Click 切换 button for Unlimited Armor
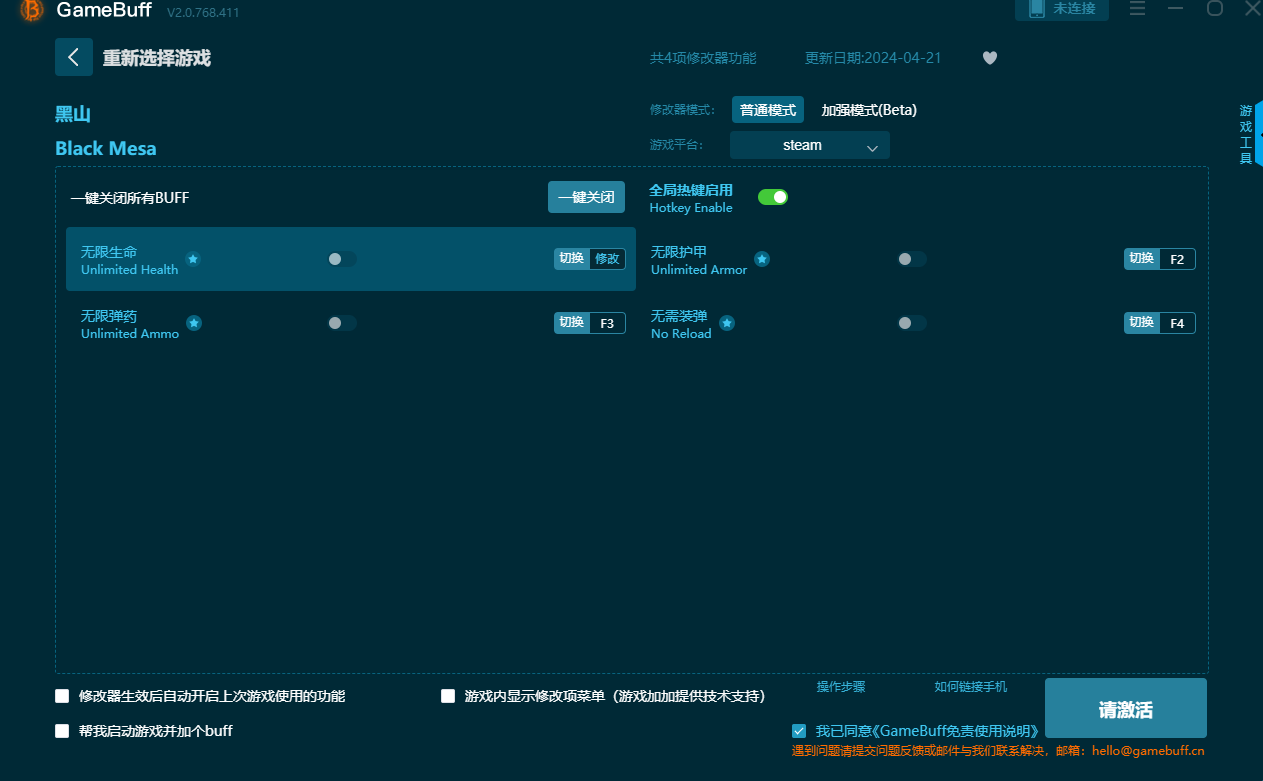 (1142, 259)
